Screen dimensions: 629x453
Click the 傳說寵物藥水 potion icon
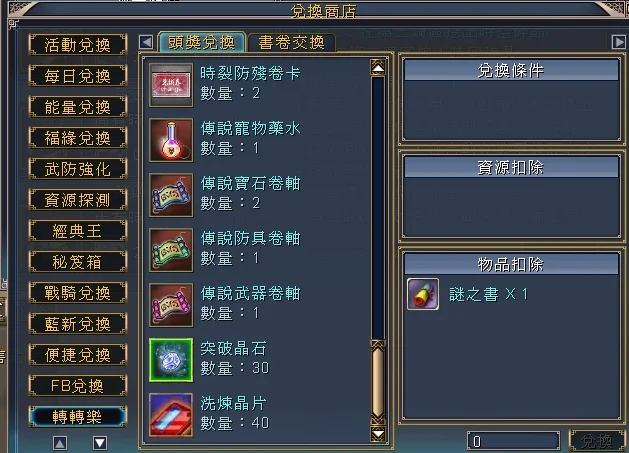(171, 140)
